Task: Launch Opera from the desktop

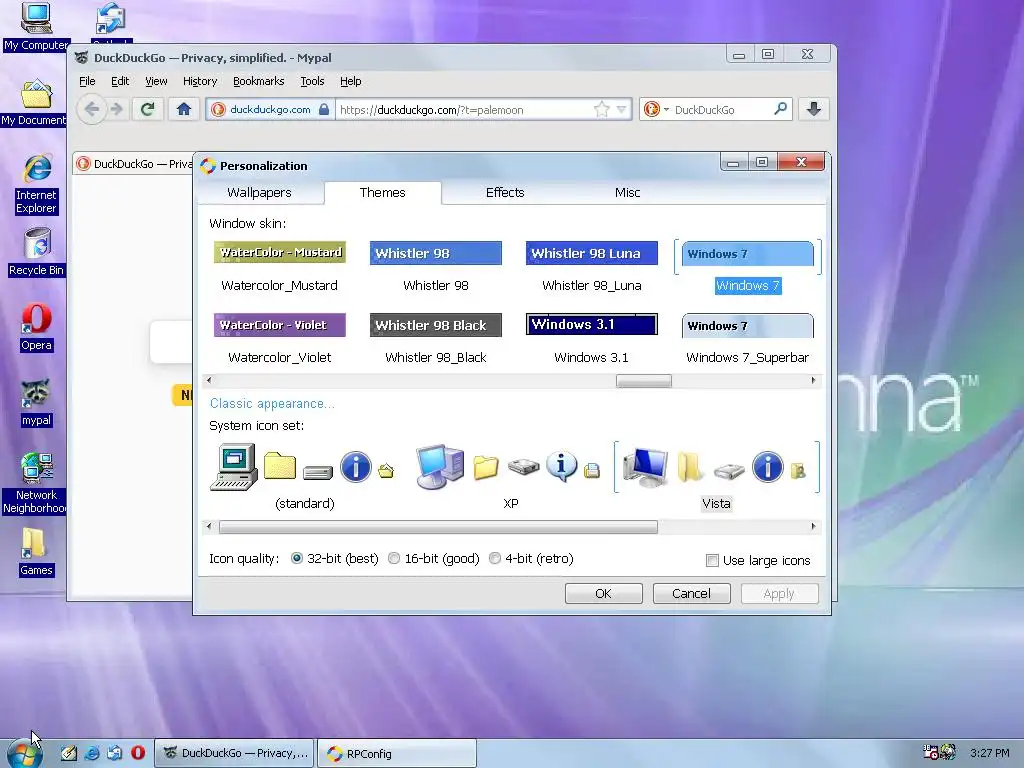Action: 37,327
